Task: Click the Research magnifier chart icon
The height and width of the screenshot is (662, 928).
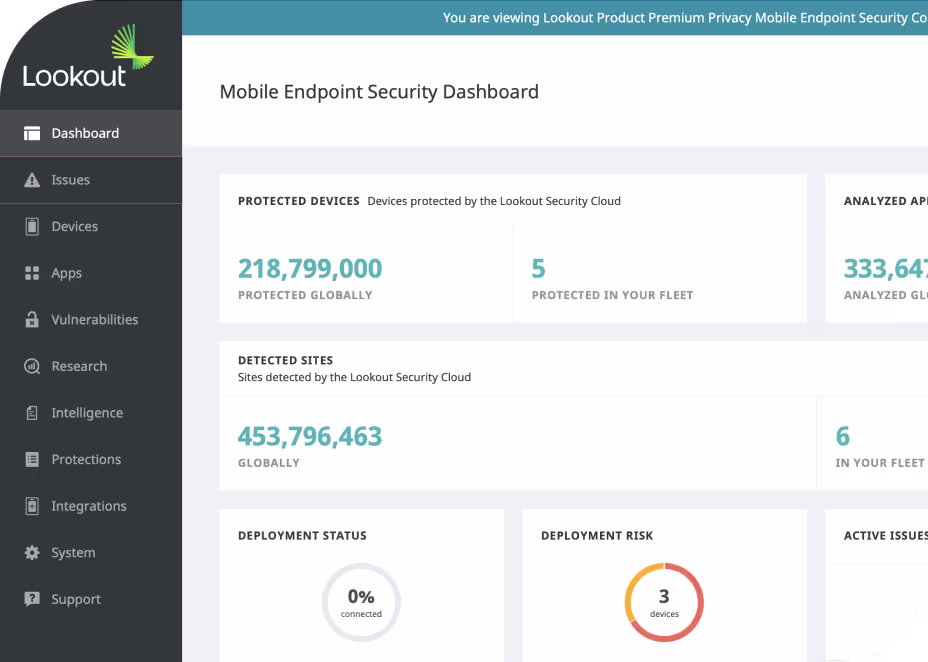Action: [32, 366]
